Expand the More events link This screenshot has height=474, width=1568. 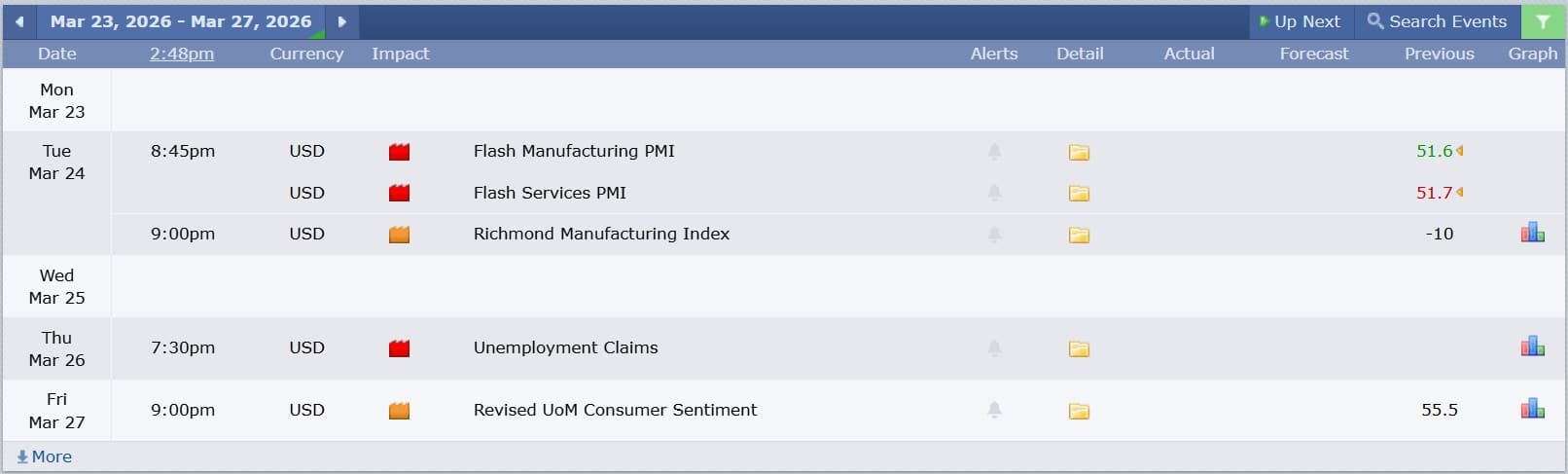click(x=45, y=456)
